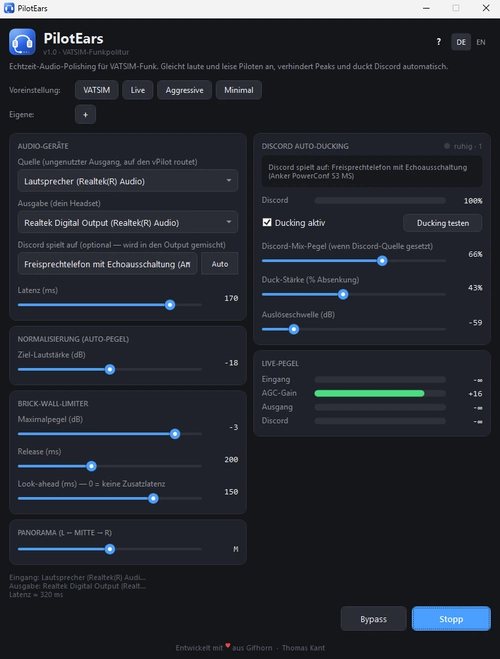This screenshot has height=659, width=500.
Task: Click the Ziel-Lautstärke value '-18'
Action: pyautogui.click(x=232, y=363)
